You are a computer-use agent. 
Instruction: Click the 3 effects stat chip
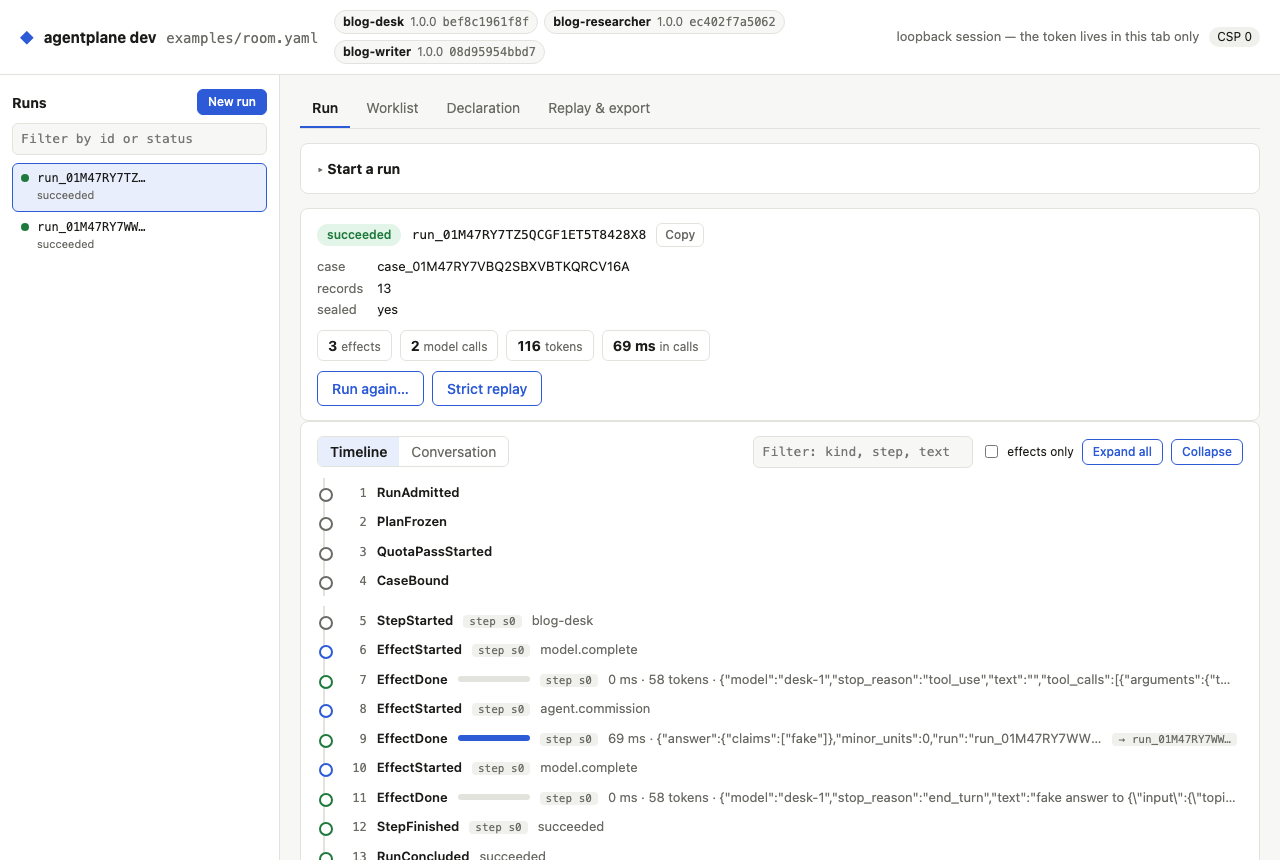(355, 346)
